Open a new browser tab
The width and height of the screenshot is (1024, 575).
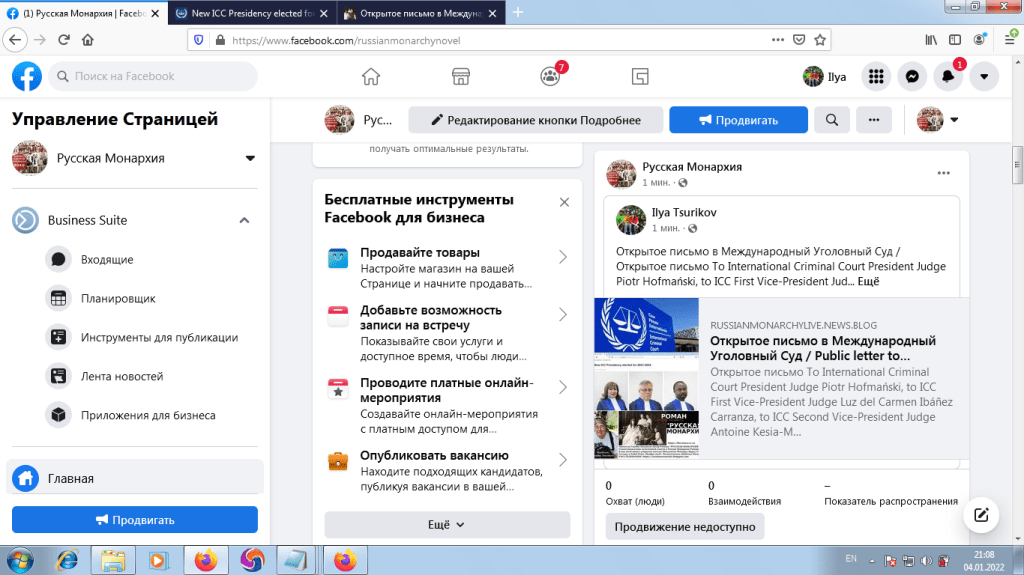pos(518,12)
